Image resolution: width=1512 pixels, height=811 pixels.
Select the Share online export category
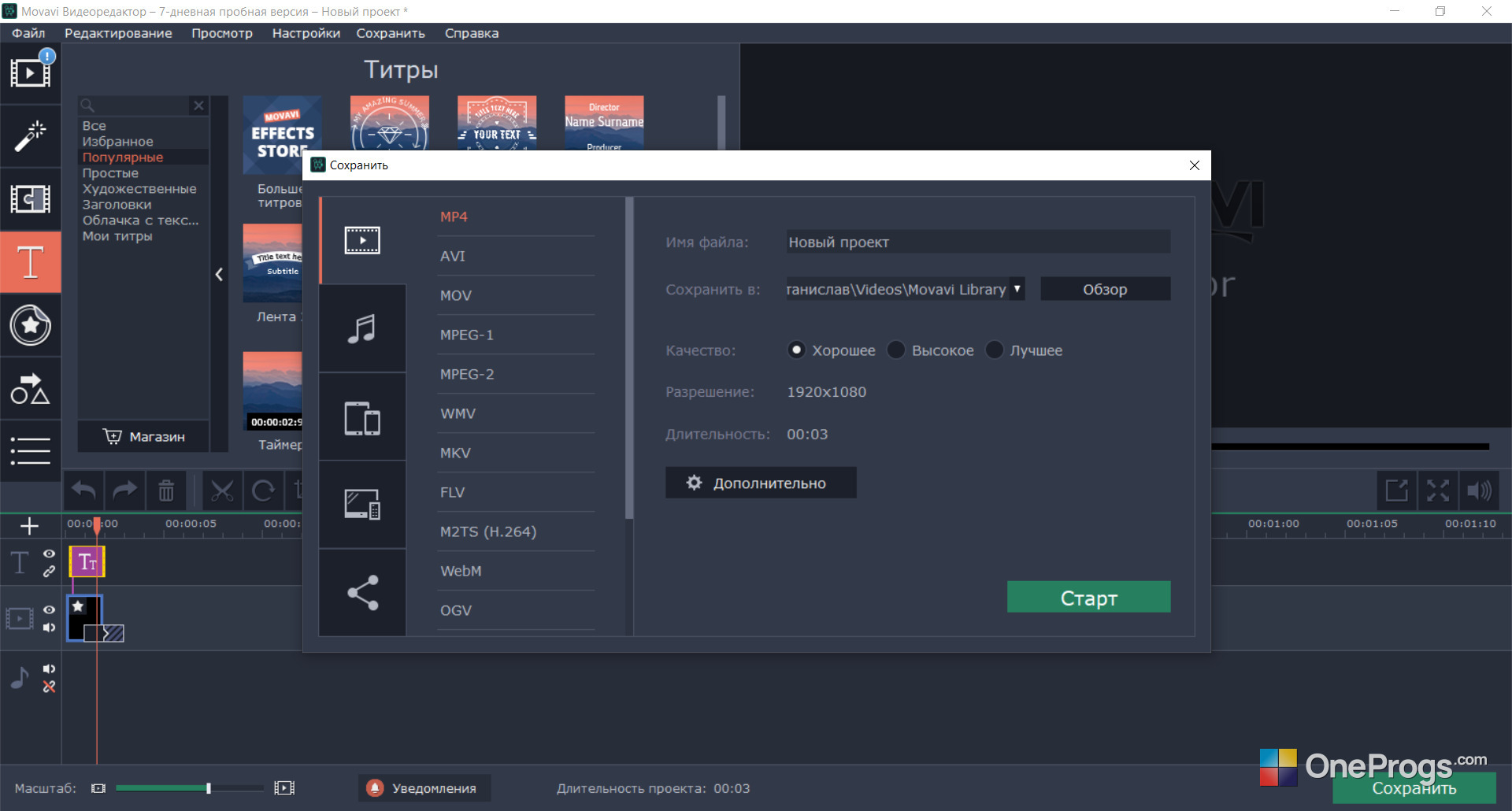pos(362,593)
